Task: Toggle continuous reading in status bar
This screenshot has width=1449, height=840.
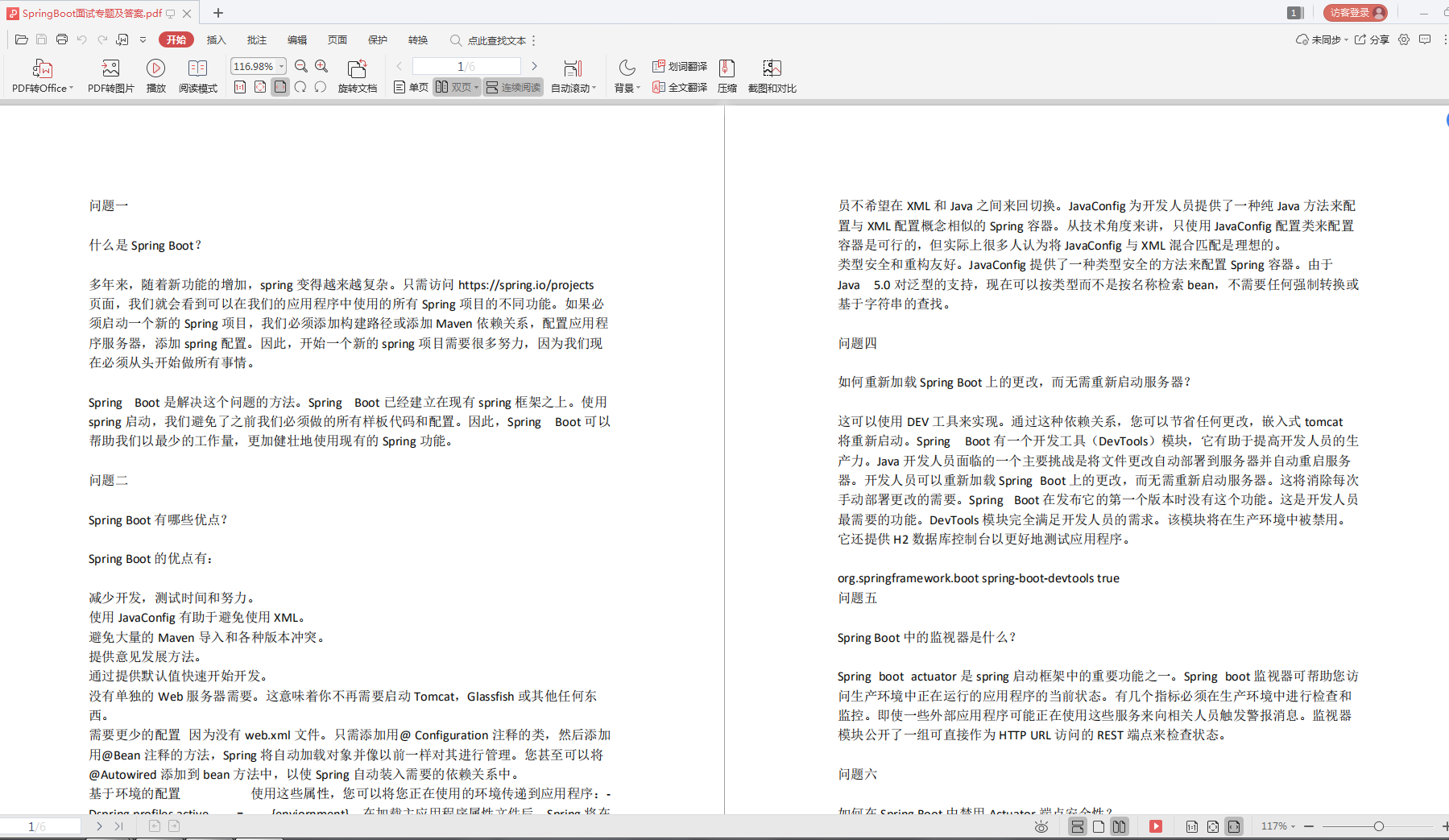Action: point(1077,826)
